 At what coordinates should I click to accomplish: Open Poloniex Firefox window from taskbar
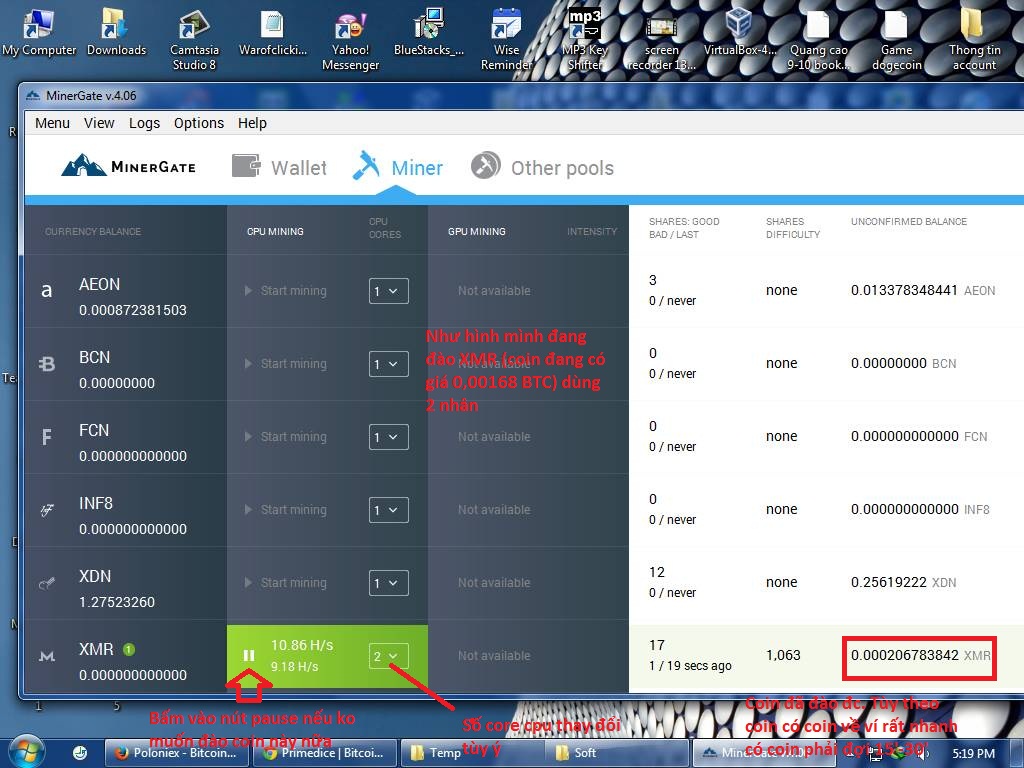point(178,753)
